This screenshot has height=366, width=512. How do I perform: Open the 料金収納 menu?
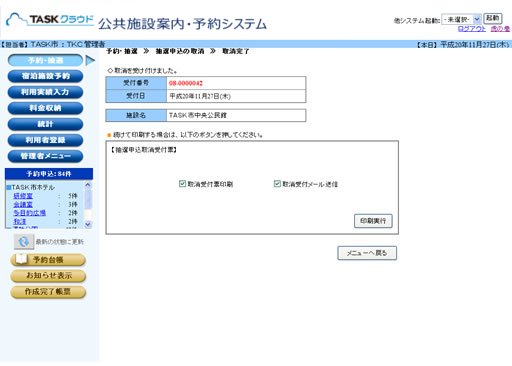[x=45, y=108]
